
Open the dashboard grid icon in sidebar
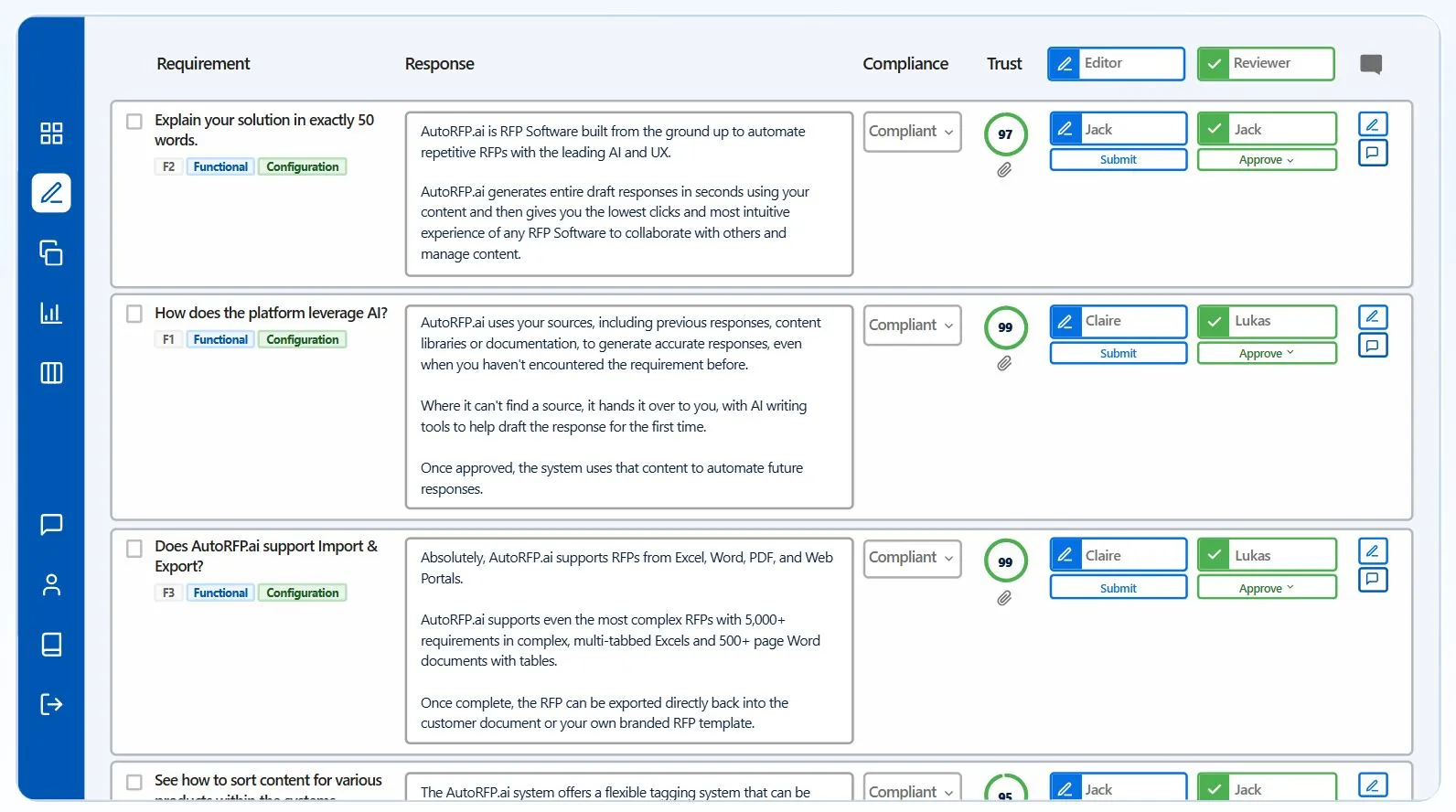point(51,134)
